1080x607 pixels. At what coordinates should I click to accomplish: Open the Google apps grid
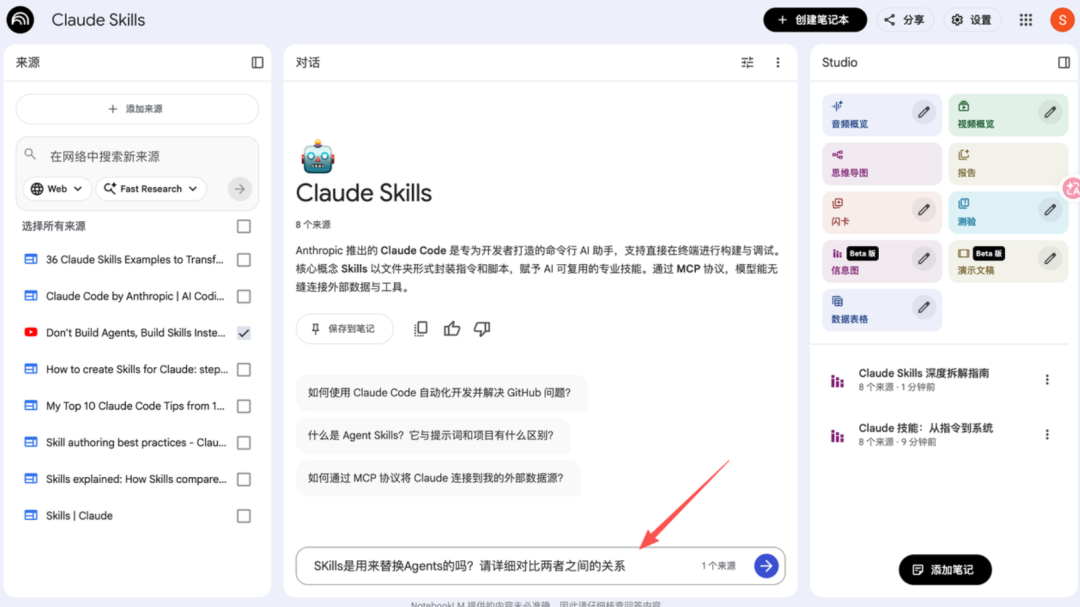[x=1026, y=20]
